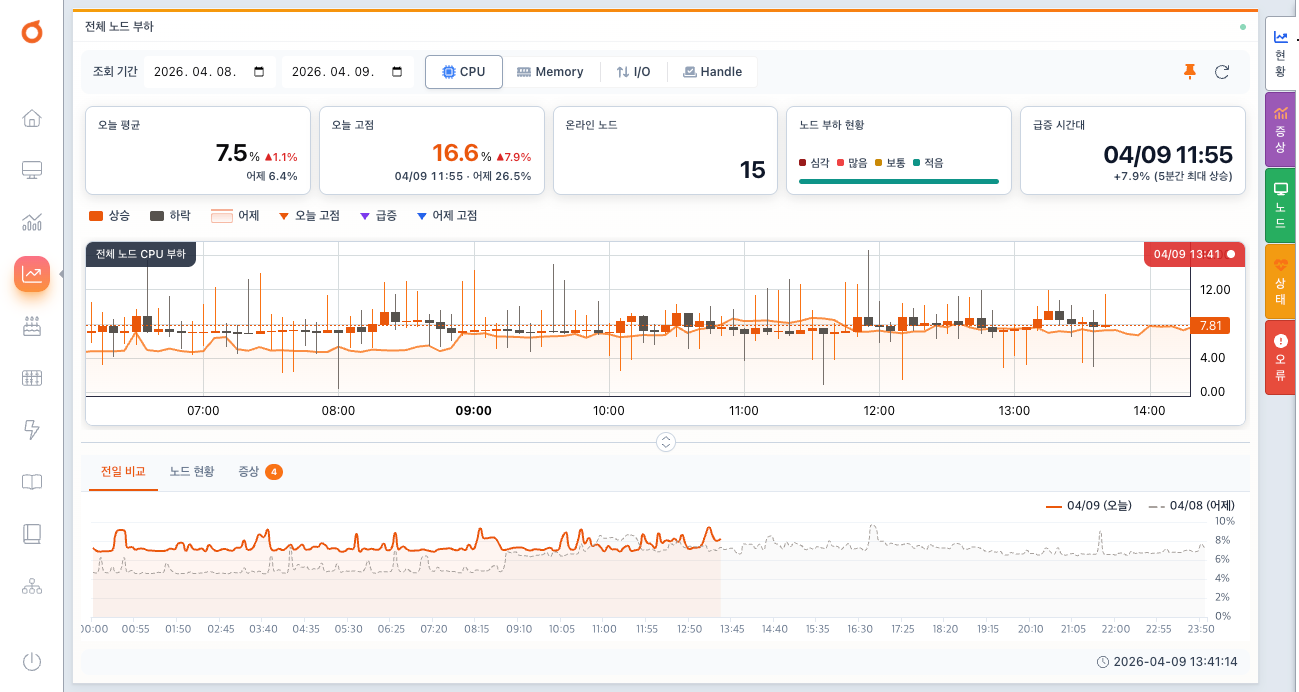Toggle the 04/08 (어제) dashed line legend

(1192, 506)
